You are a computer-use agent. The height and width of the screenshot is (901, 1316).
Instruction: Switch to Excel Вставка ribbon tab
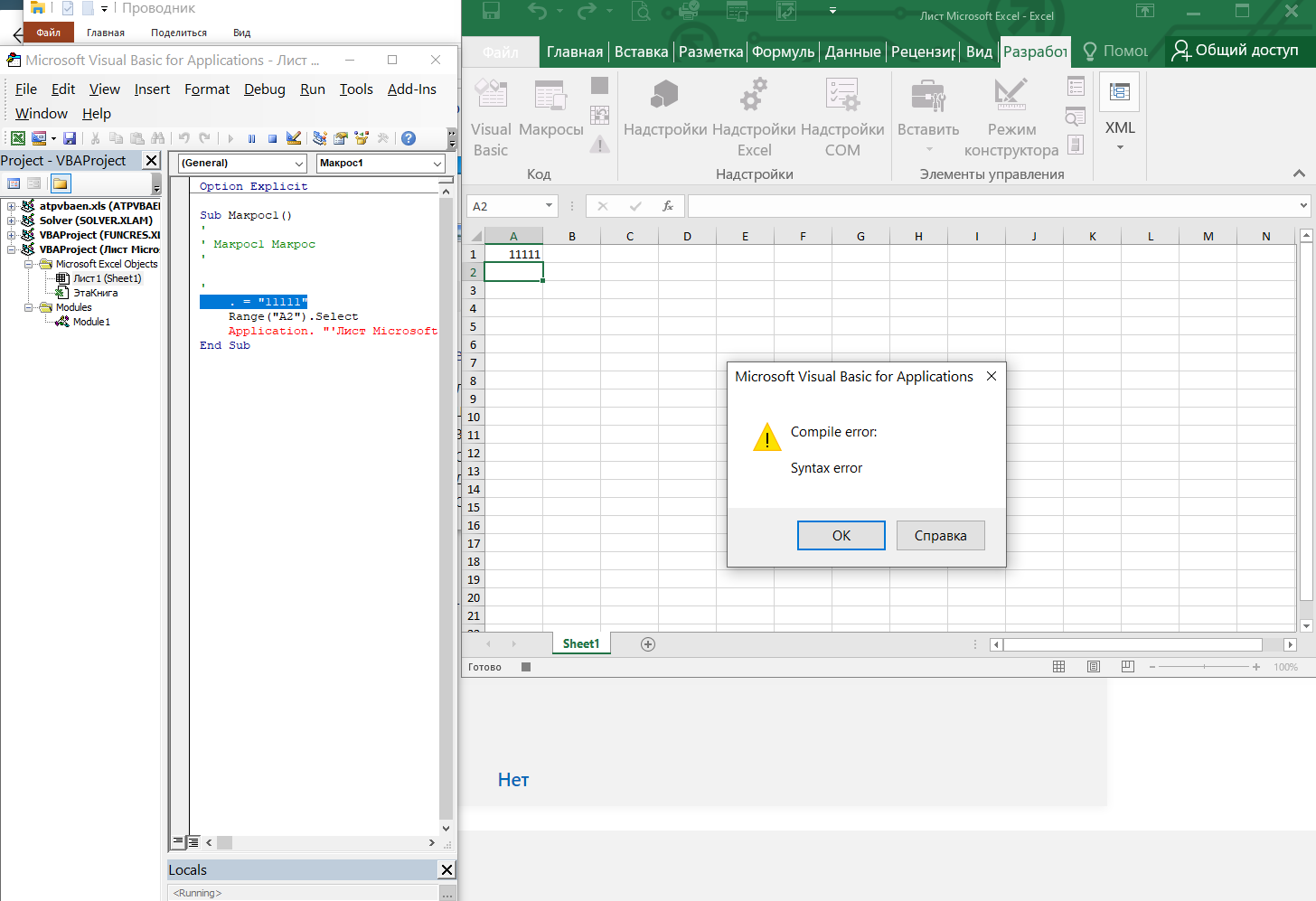[642, 52]
